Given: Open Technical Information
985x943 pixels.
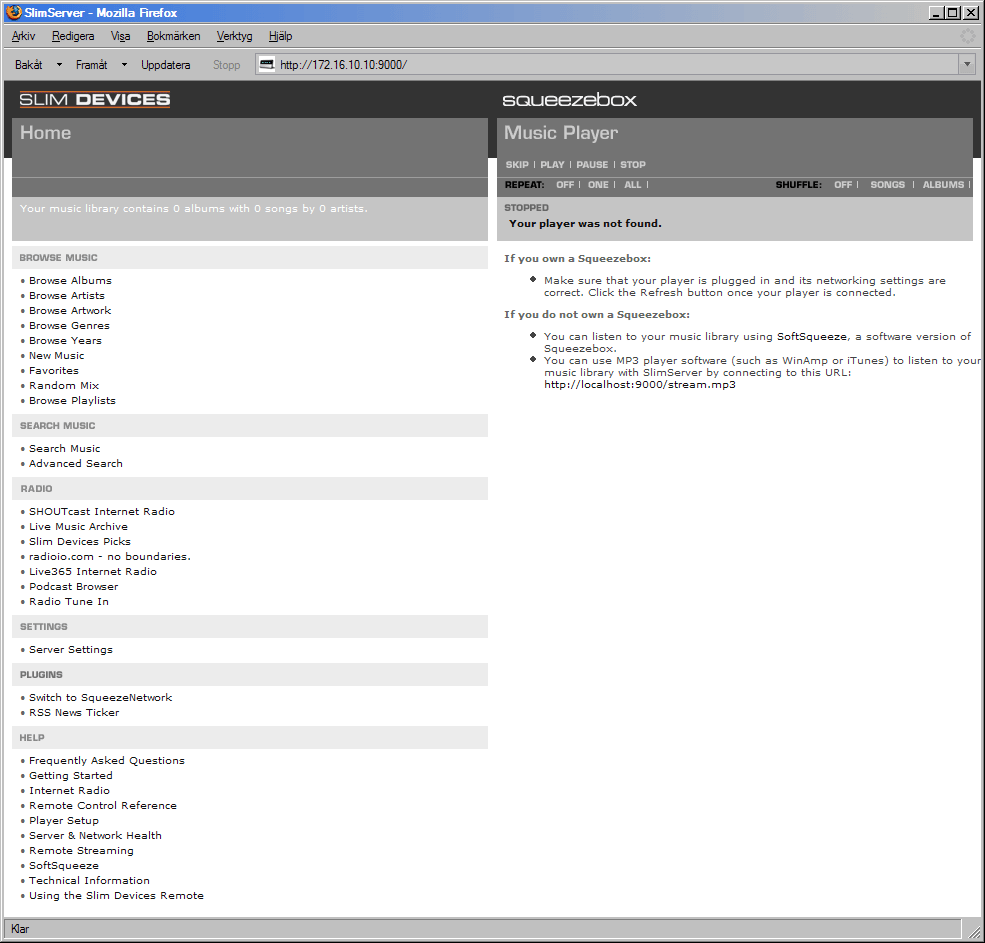Looking at the screenshot, I should point(89,881).
